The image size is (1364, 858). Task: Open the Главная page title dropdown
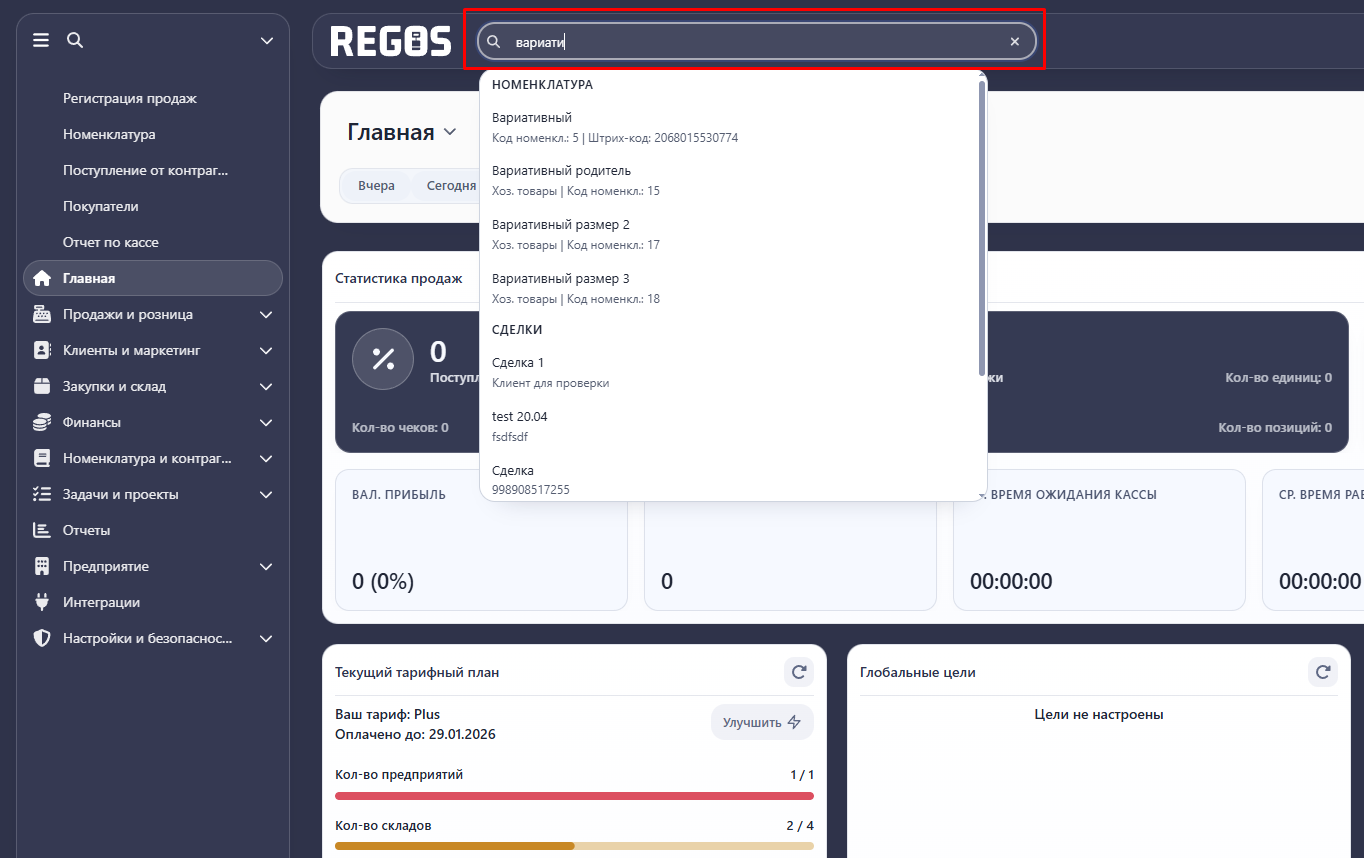tap(450, 132)
